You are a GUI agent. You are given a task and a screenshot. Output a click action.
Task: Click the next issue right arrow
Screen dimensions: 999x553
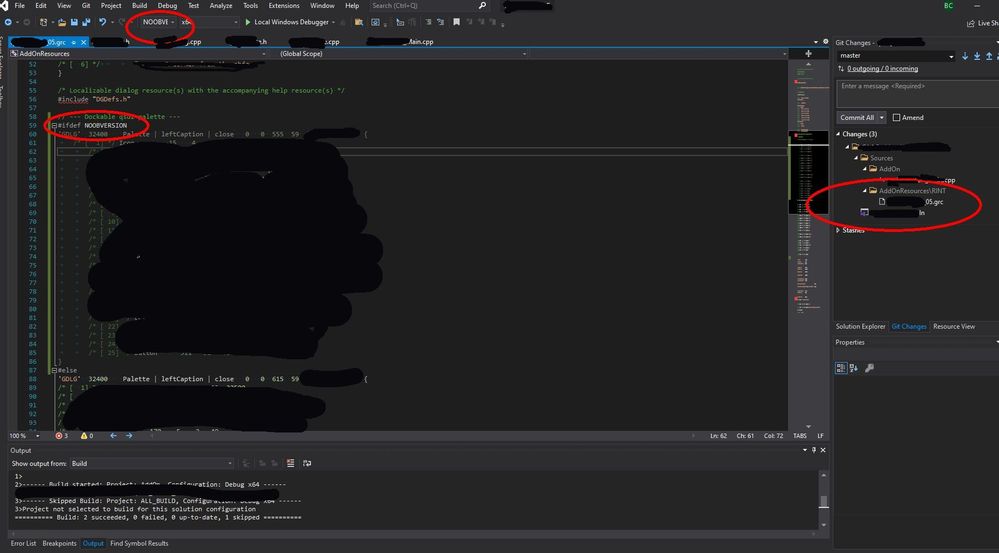(x=129, y=436)
